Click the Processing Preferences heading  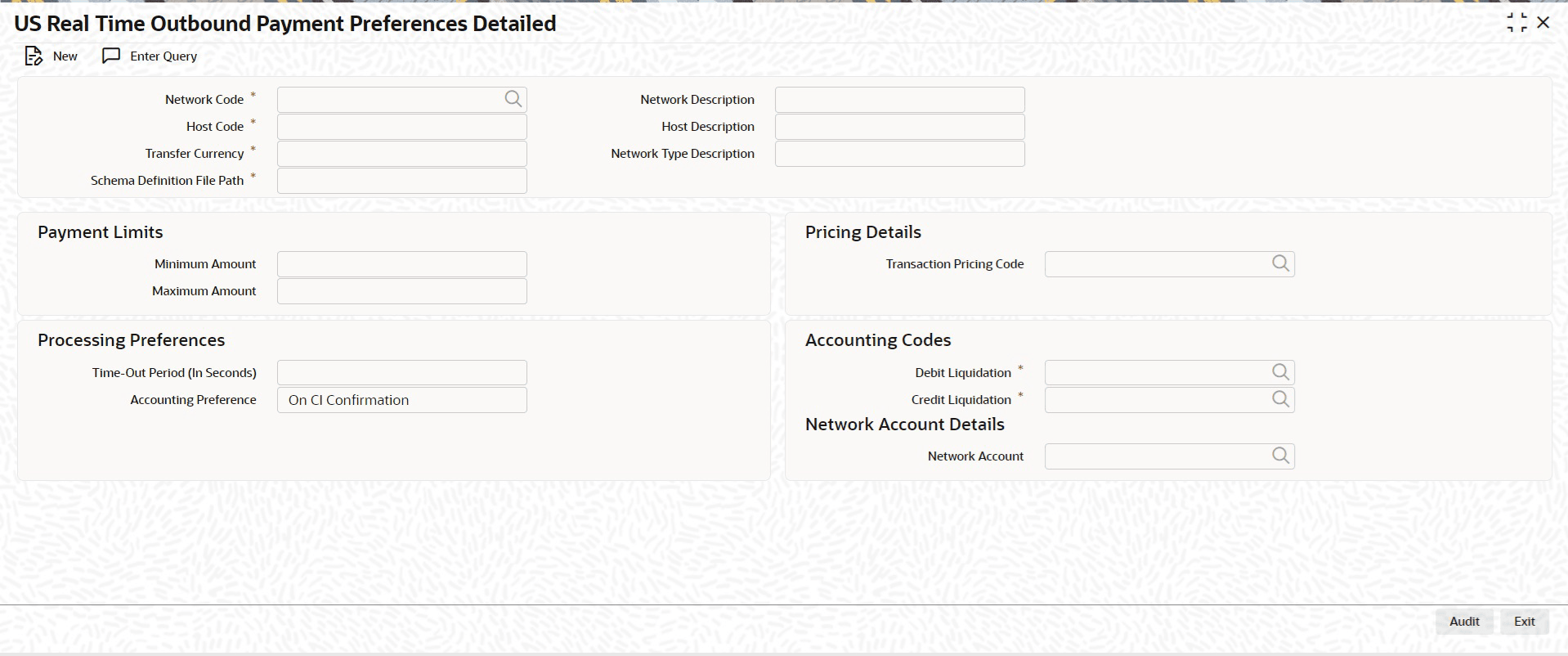132,340
